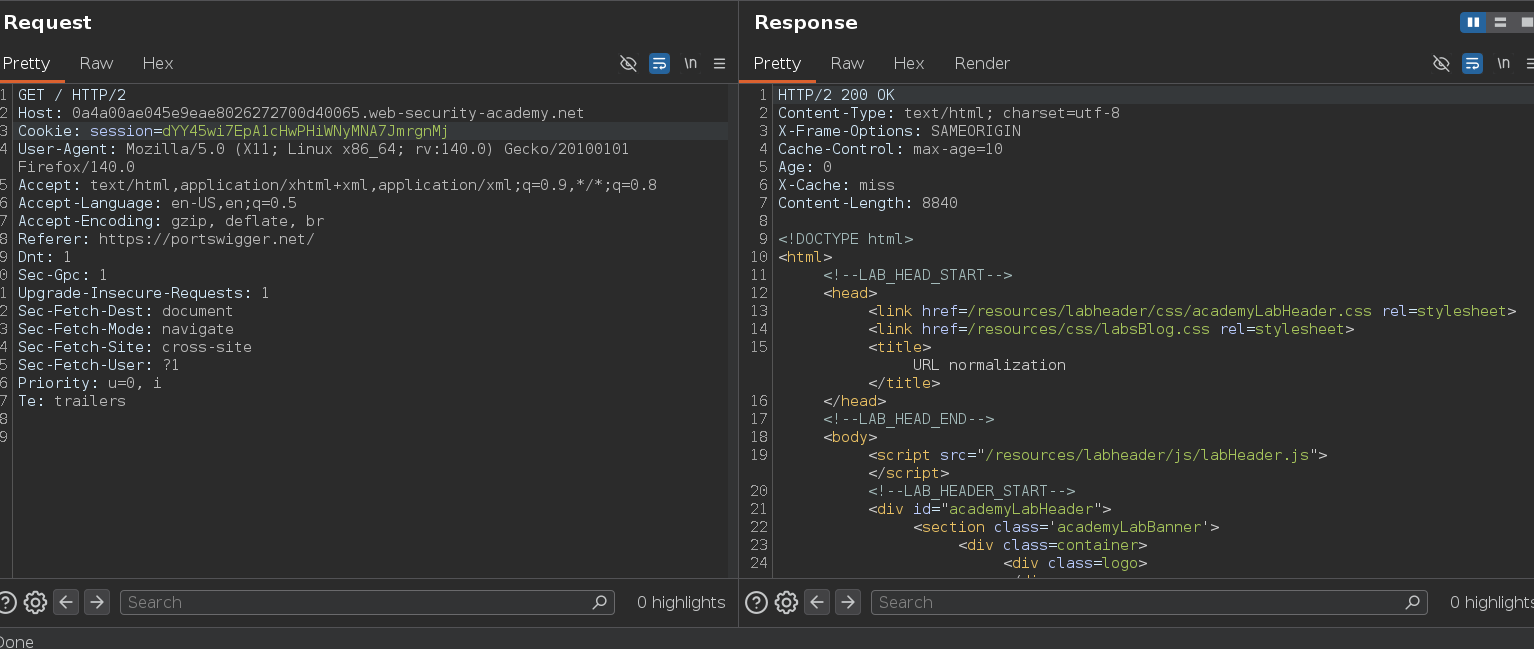Open Response panel hamburger options menu
Image resolution: width=1534 pixels, height=649 pixels.
[1531, 63]
